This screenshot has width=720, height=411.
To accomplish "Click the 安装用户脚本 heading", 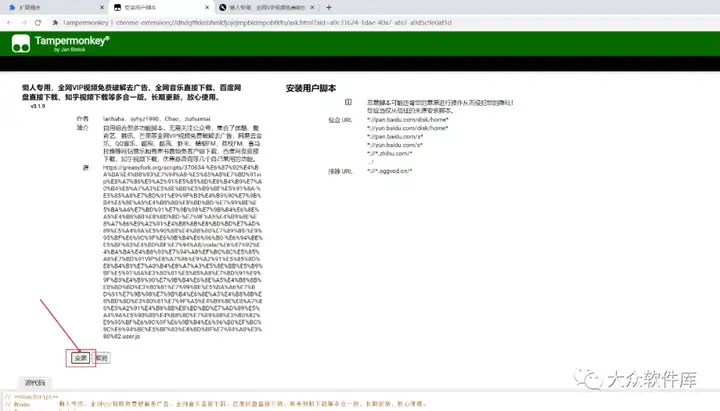I will [x=311, y=88].
